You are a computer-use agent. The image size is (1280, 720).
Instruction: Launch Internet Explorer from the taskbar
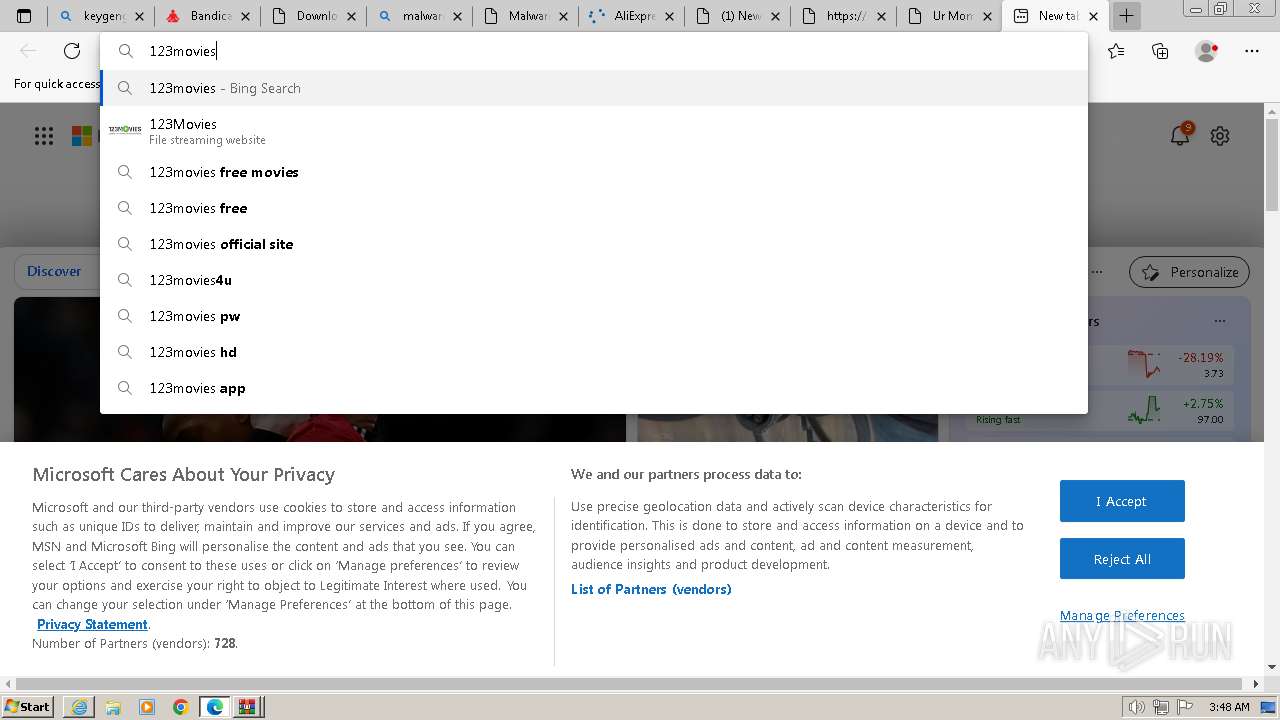(79, 707)
